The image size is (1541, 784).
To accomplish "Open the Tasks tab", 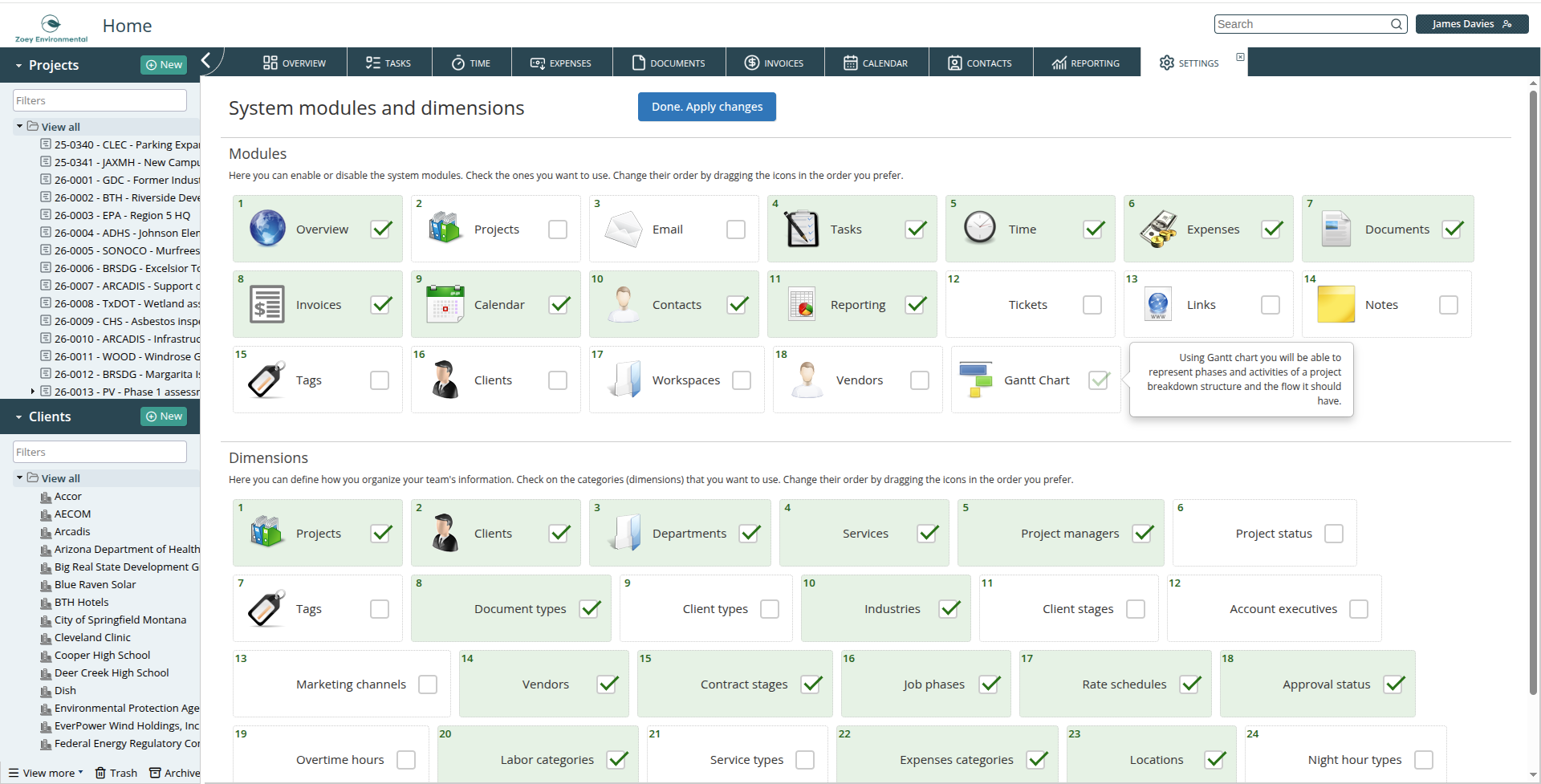I will click(388, 63).
